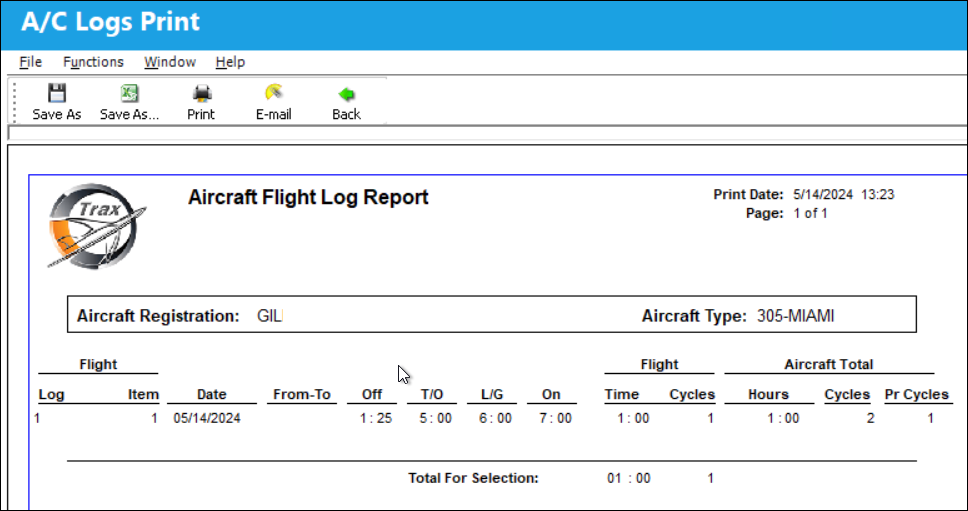Viewport: 968px width, 511px height.
Task: Click the T/O column header
Action: tap(432, 394)
